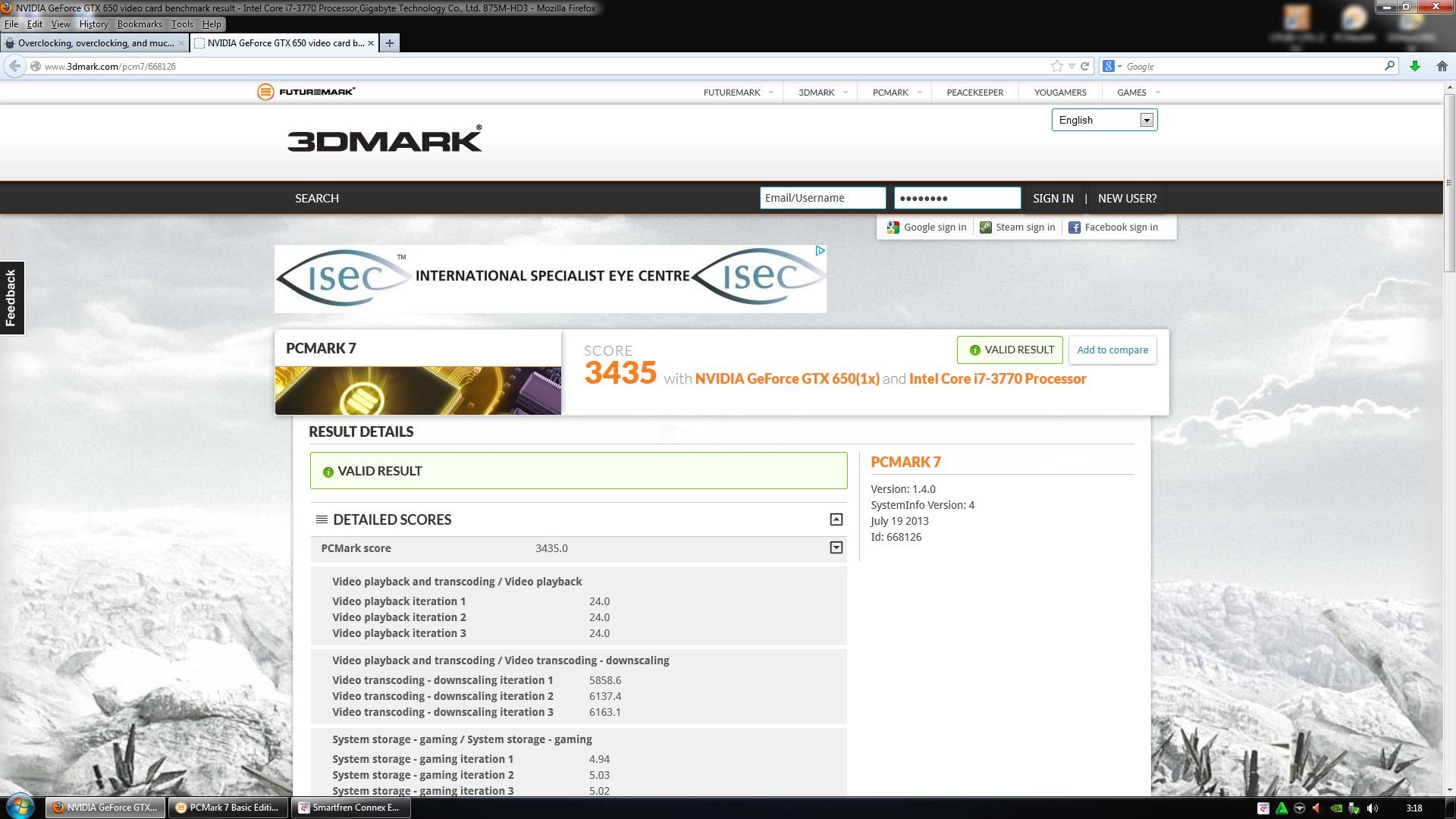Screen dimensions: 1456x819
Task: Collapse the Detailed Scores section
Action: point(836,519)
